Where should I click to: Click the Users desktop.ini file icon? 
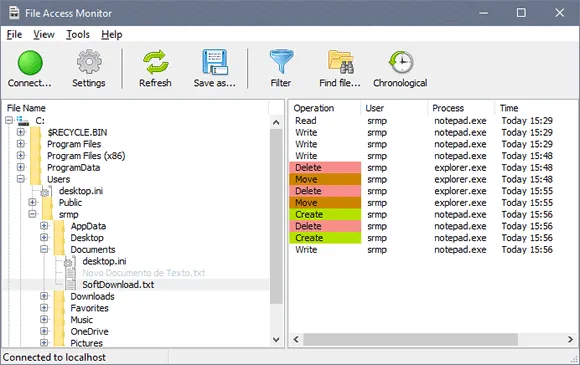point(46,191)
